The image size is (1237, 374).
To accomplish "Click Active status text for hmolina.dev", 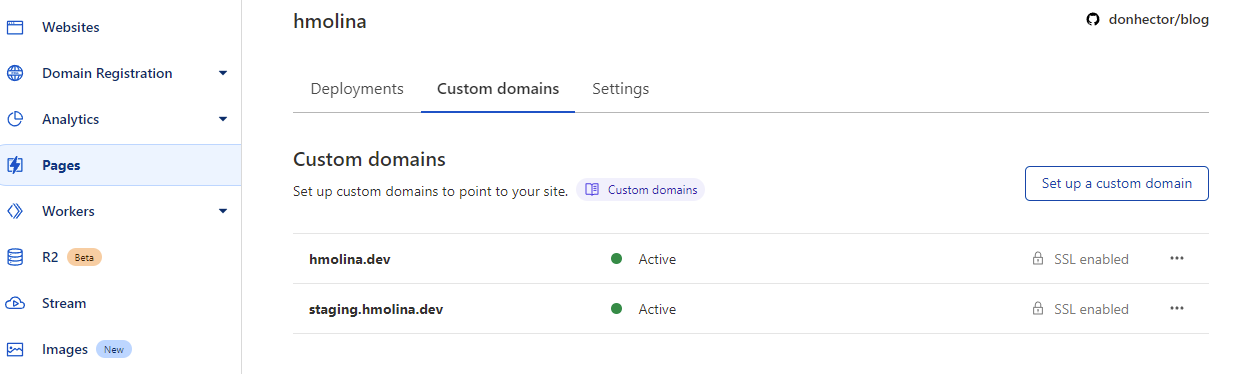I will 657,259.
